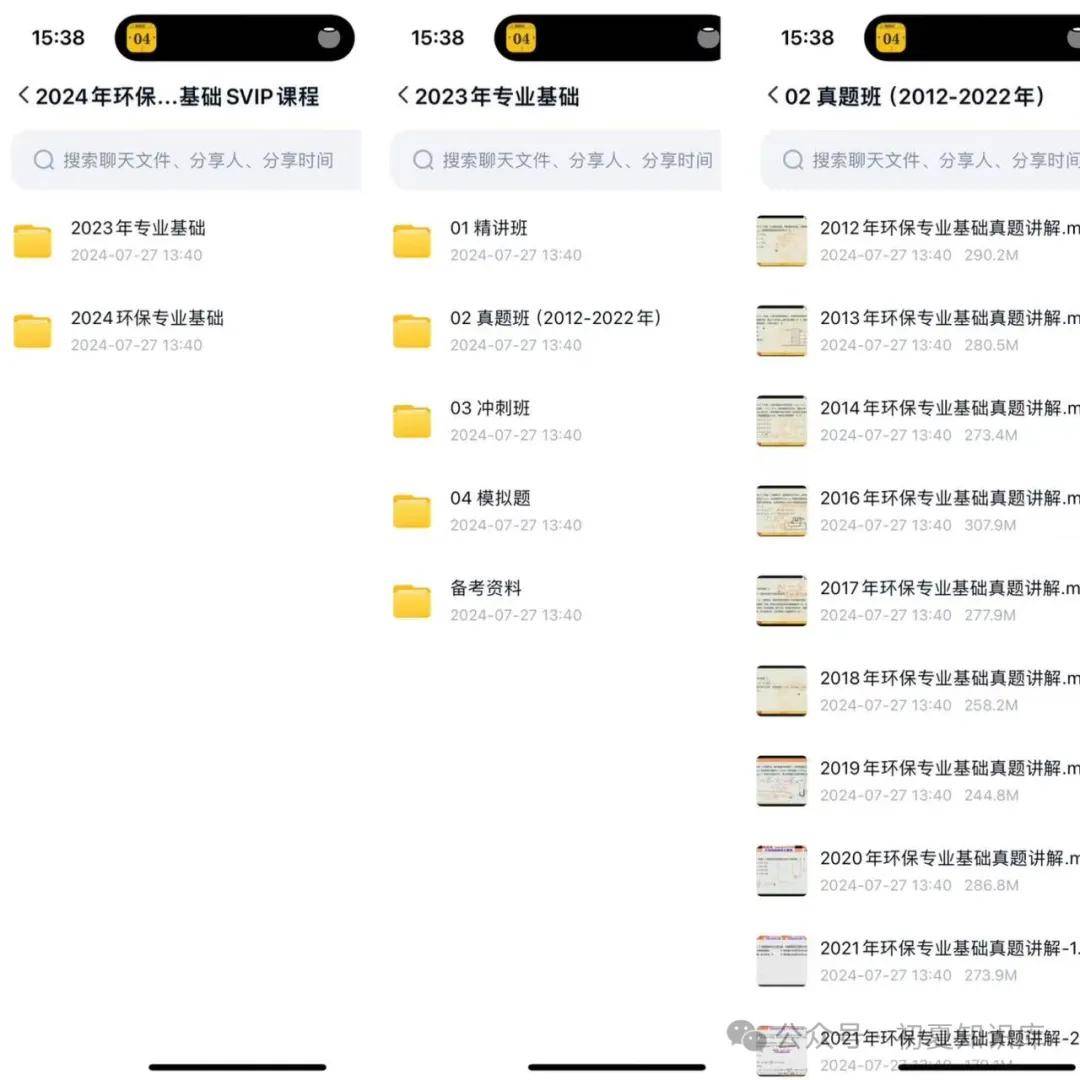Image resolution: width=1080 pixels, height=1080 pixels.
Task: Open 2020年环保专业基础真题讲解 file entry
Action: click(x=918, y=871)
